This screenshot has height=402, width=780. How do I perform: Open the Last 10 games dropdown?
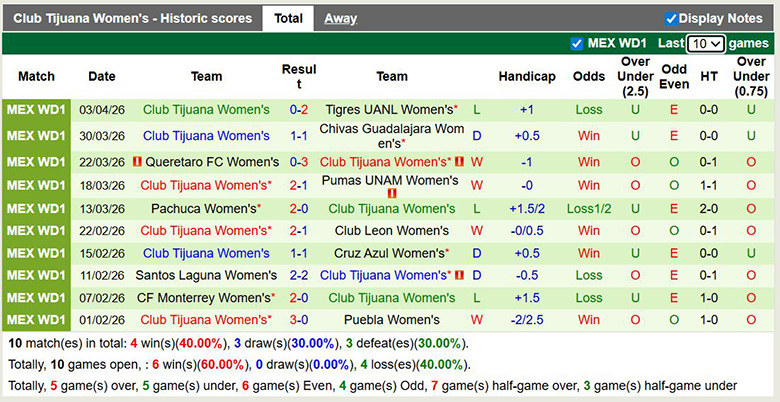tap(705, 44)
